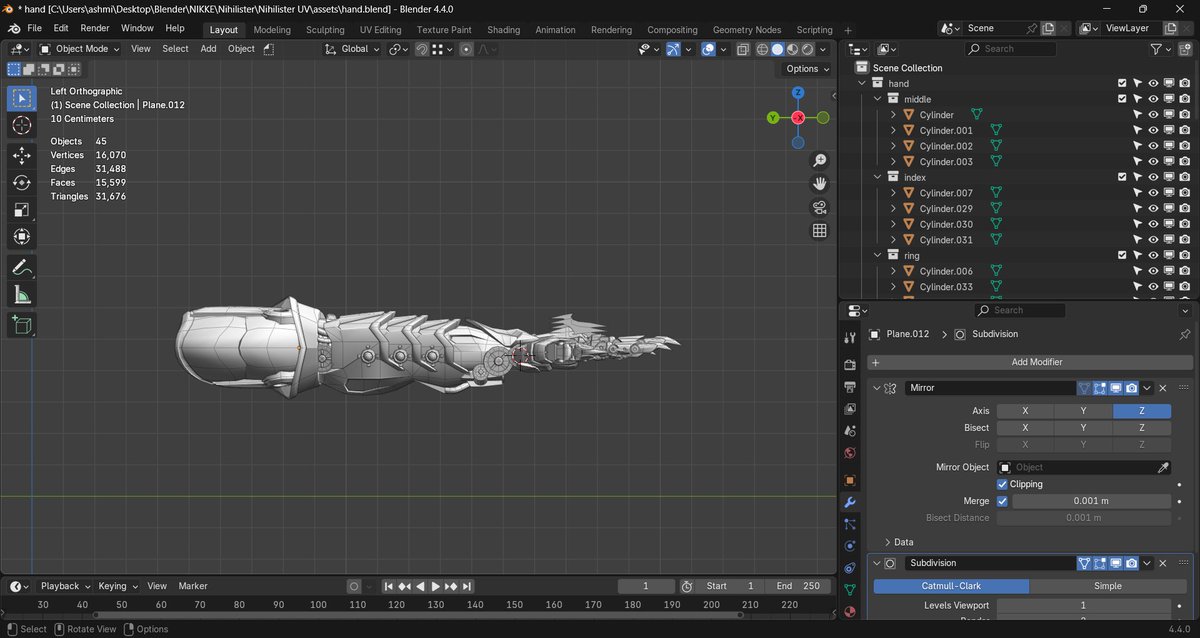Open the Keying dropdown in timeline

pos(118,586)
